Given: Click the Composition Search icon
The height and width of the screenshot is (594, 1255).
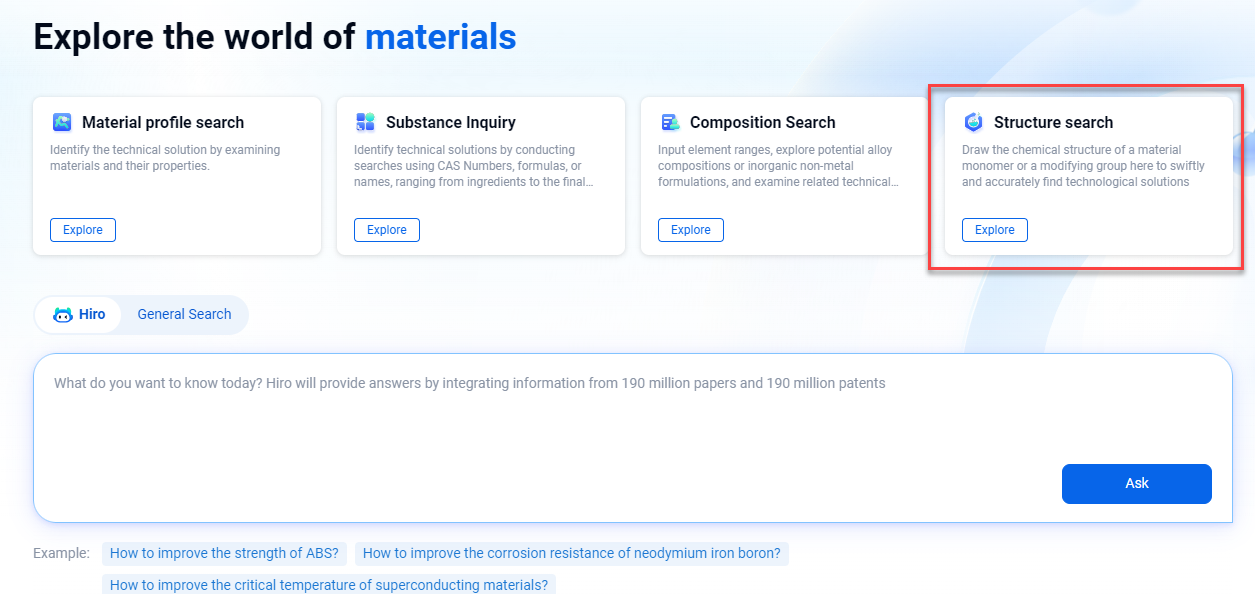Looking at the screenshot, I should pos(670,122).
